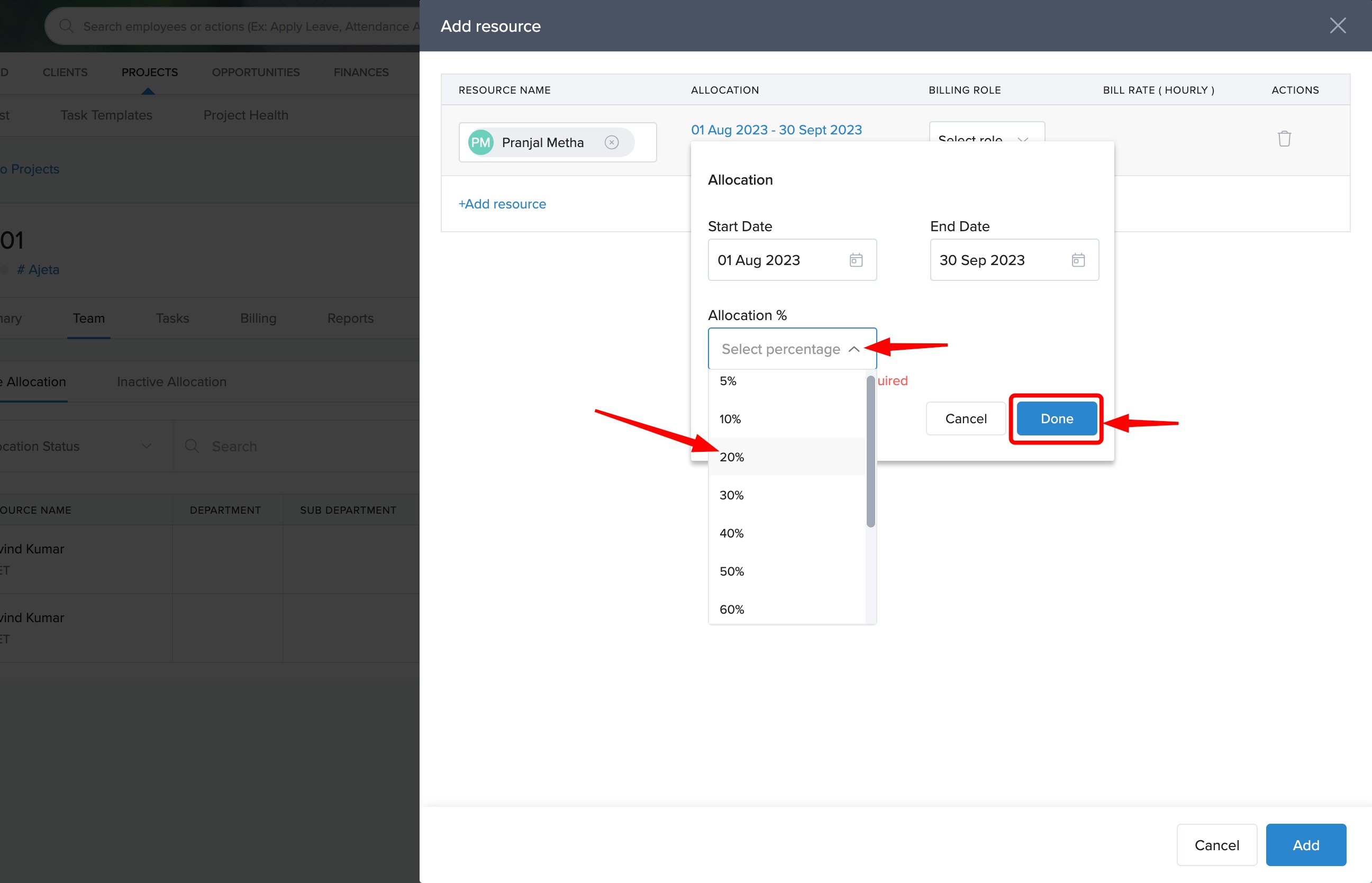This screenshot has height=883, width=1372.
Task: Click the Start Date field
Action: pos(793,260)
